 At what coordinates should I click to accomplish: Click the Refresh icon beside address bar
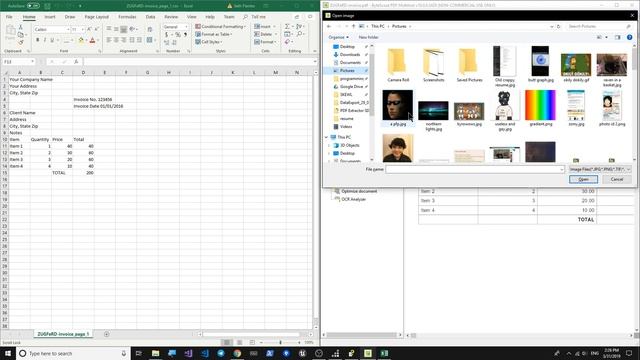point(558,27)
